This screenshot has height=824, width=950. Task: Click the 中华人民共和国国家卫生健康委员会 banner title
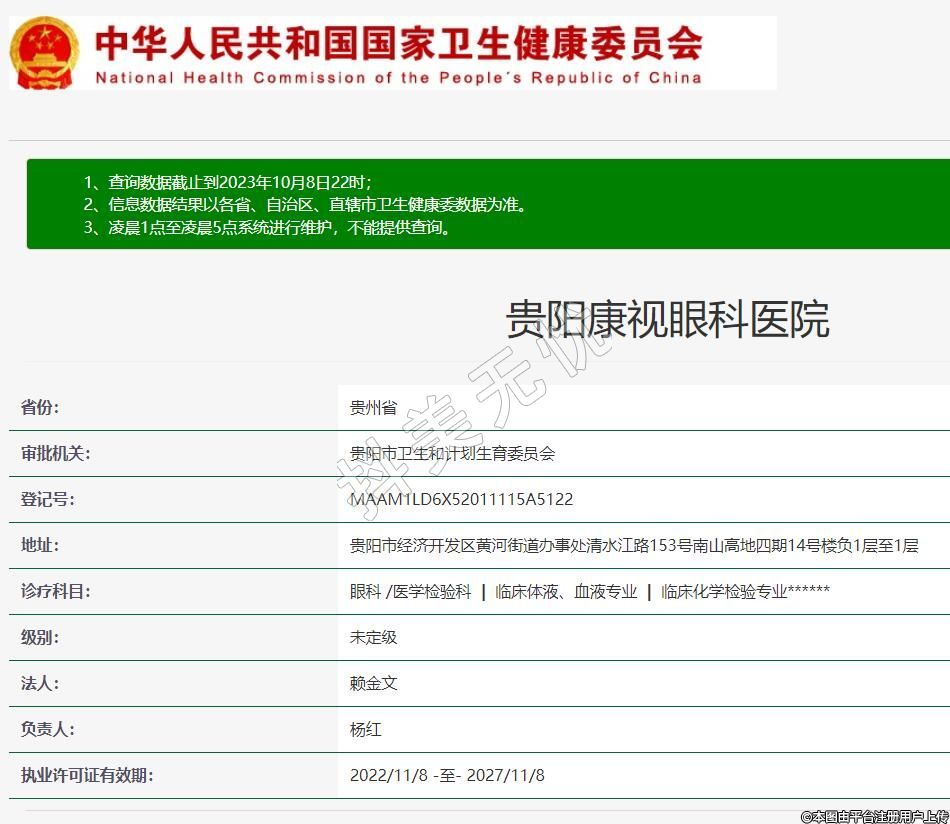coord(398,42)
